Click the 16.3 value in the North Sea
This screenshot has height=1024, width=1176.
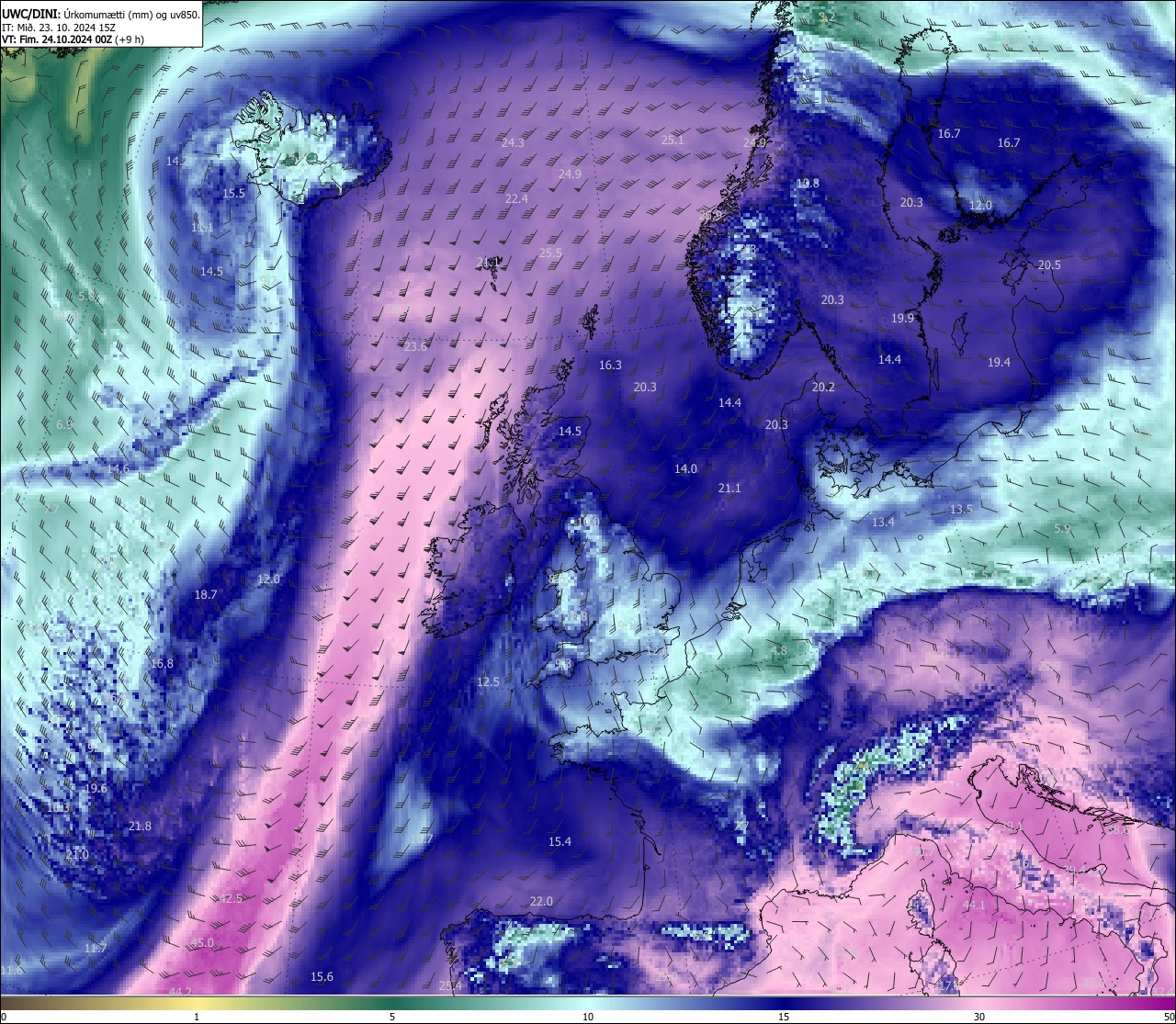(x=610, y=366)
